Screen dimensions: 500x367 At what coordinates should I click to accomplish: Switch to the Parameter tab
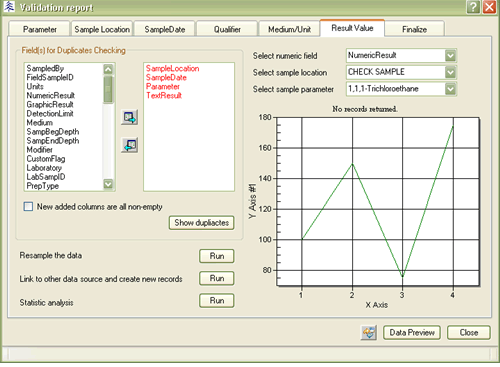coord(40,29)
